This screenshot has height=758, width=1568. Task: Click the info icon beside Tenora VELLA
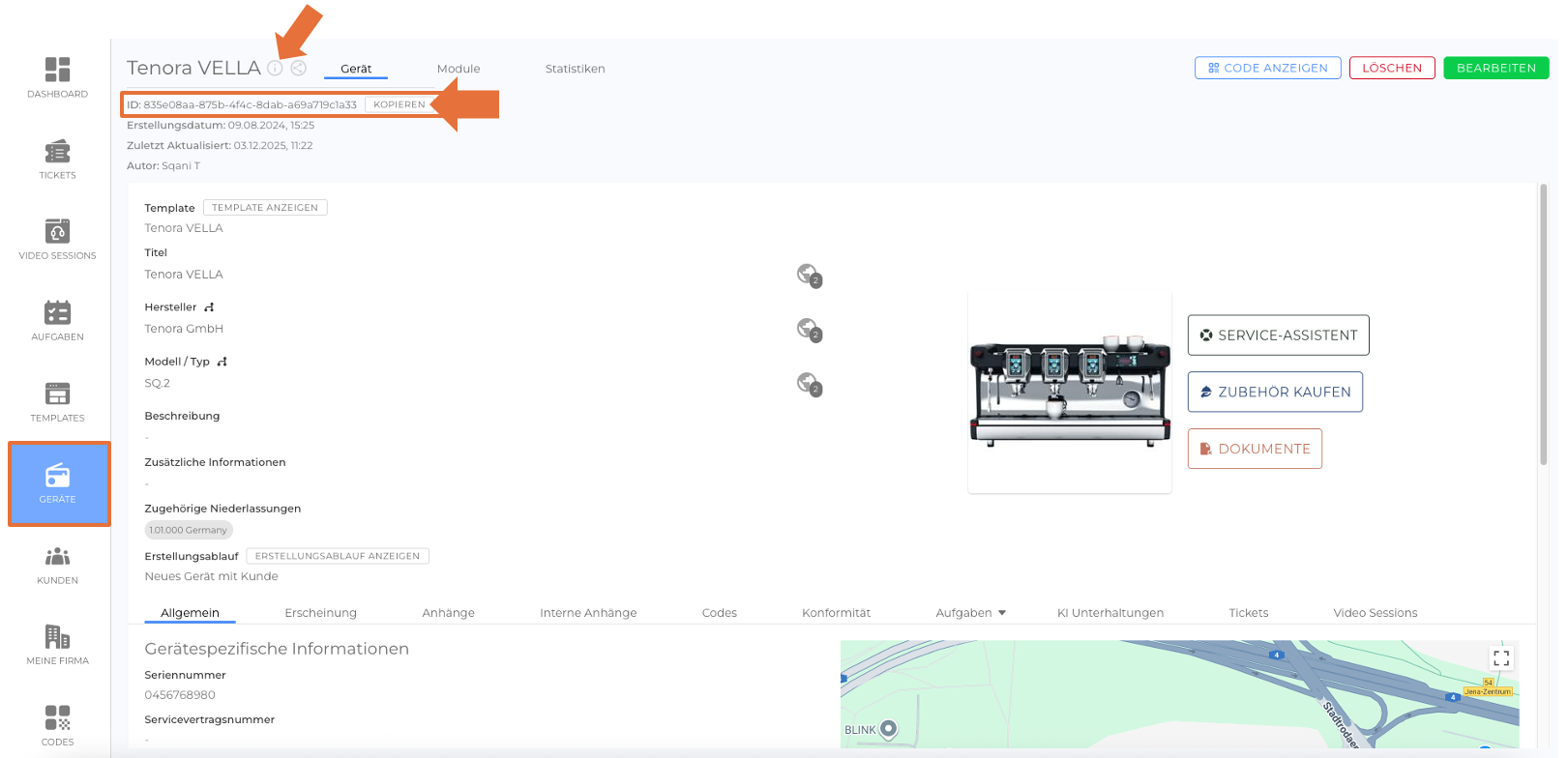tap(276, 69)
